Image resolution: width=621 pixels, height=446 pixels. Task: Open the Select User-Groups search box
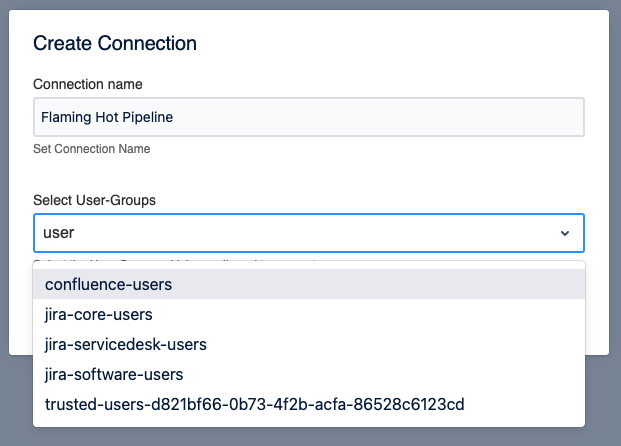point(309,233)
